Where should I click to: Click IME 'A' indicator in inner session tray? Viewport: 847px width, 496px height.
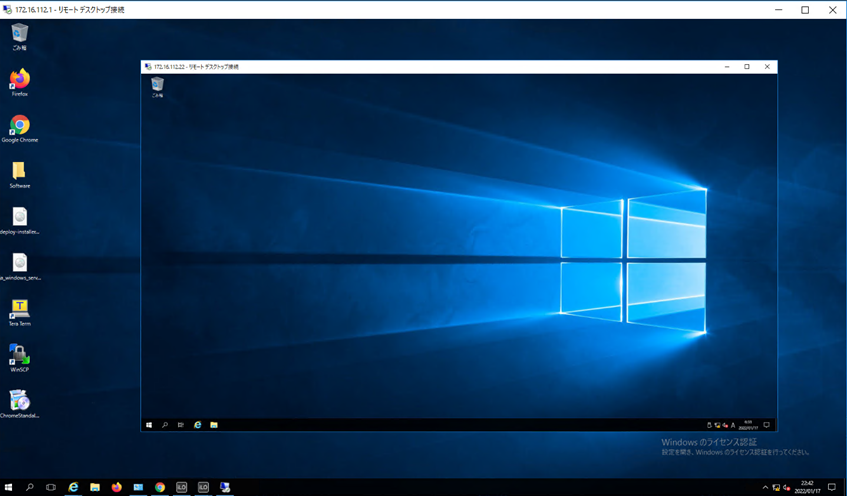733,426
